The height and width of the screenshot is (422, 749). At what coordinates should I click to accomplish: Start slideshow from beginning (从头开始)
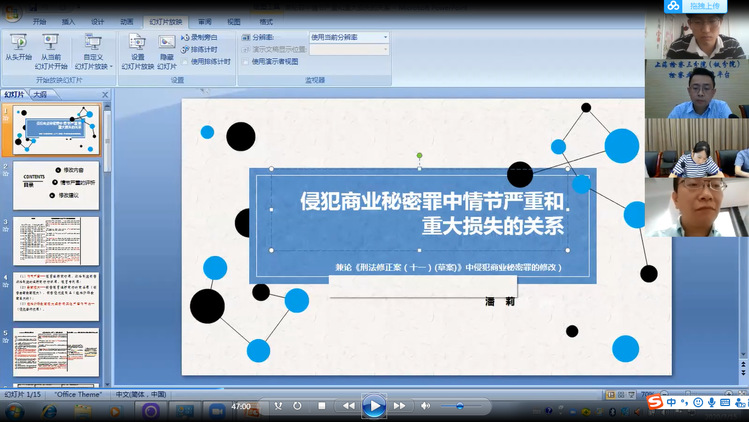click(x=18, y=49)
